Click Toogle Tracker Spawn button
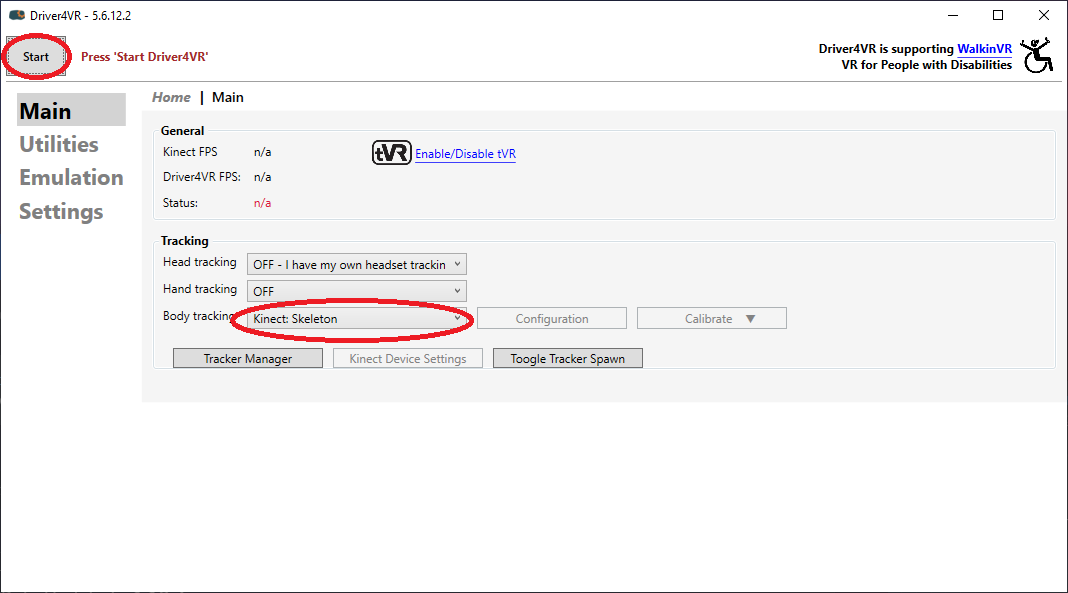Viewport: 1068px width, 593px height. [x=567, y=359]
